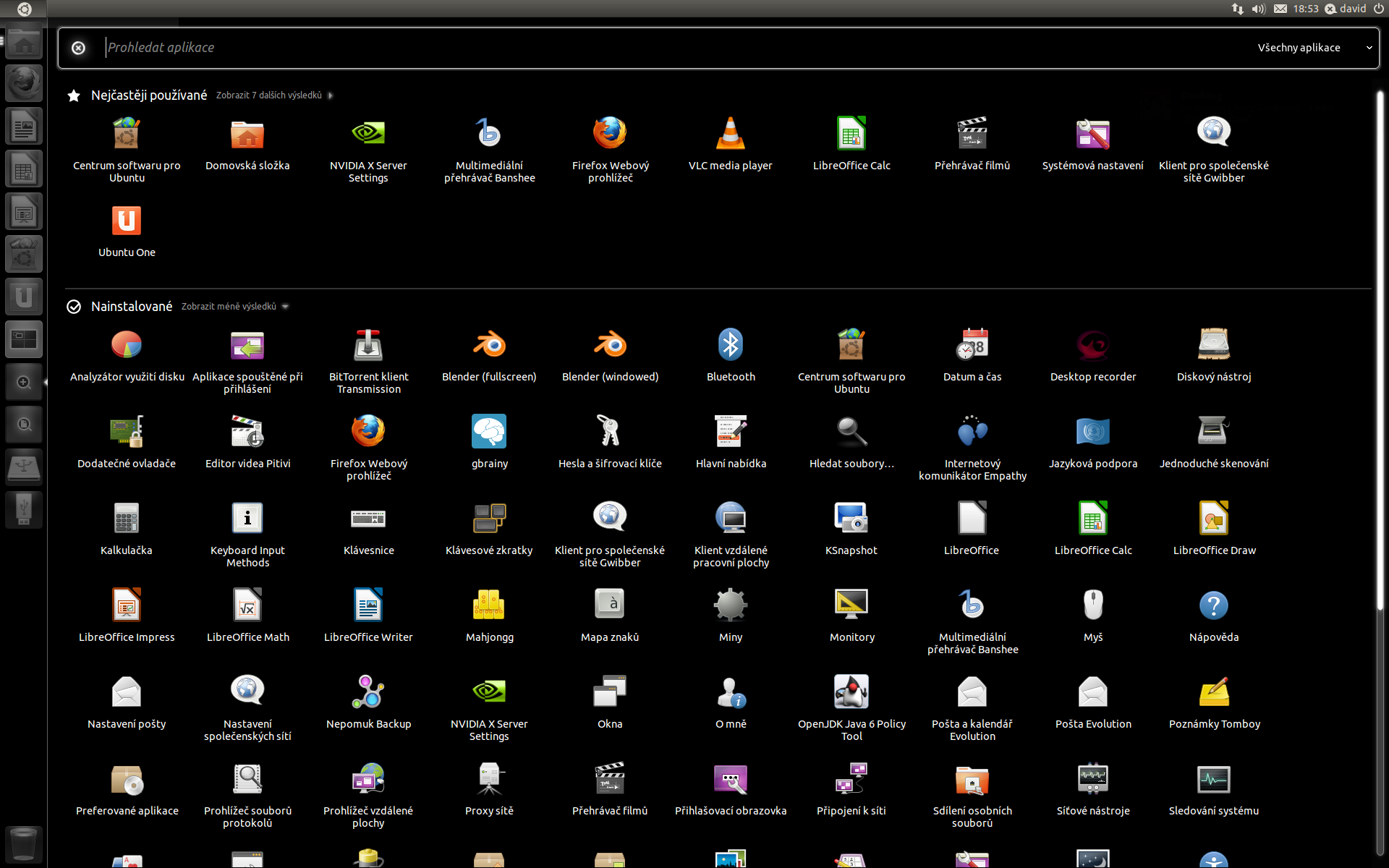This screenshot has width=1389, height=868.
Task: Launch BitTorrent klient Transmission
Action: tap(368, 360)
